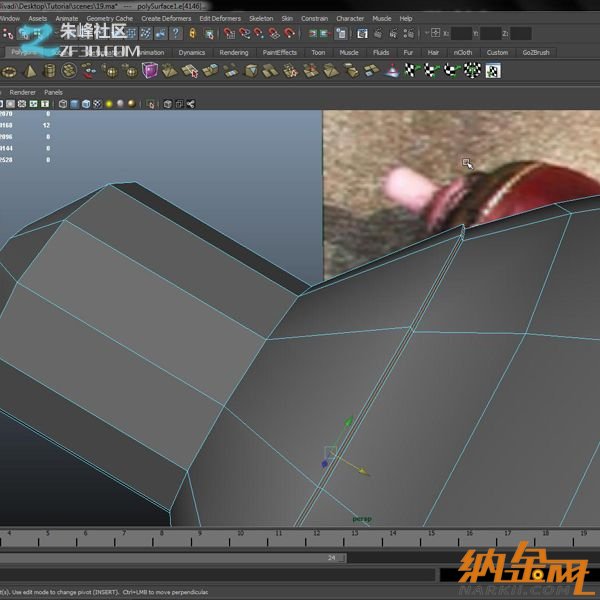Open the Assets menu
The image size is (600, 600).
[x=38, y=18]
